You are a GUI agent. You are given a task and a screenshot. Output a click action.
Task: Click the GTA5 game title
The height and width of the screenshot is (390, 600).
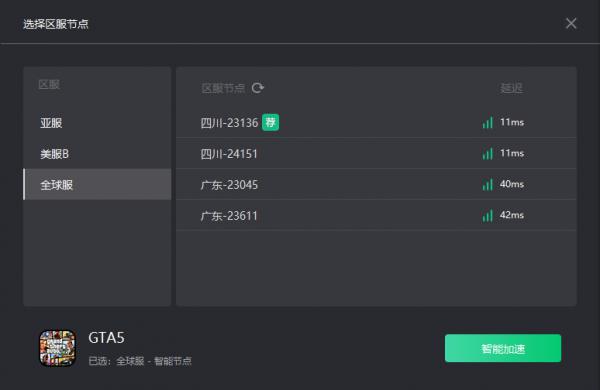106,338
